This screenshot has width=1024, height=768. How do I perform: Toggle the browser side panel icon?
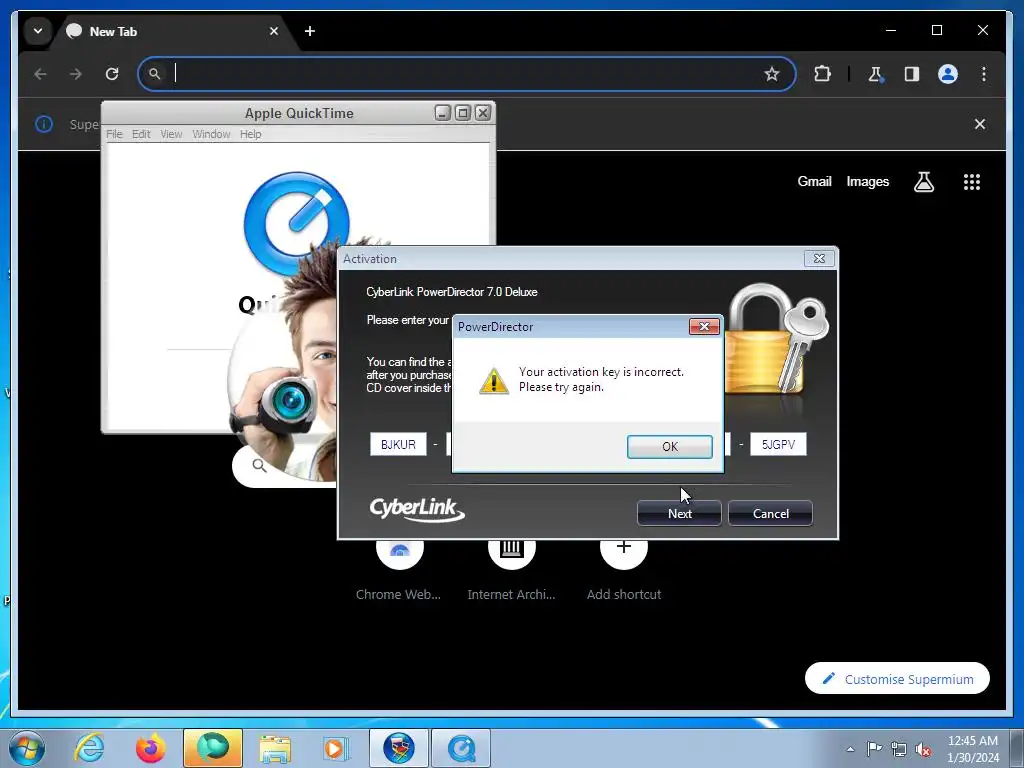[x=912, y=74]
